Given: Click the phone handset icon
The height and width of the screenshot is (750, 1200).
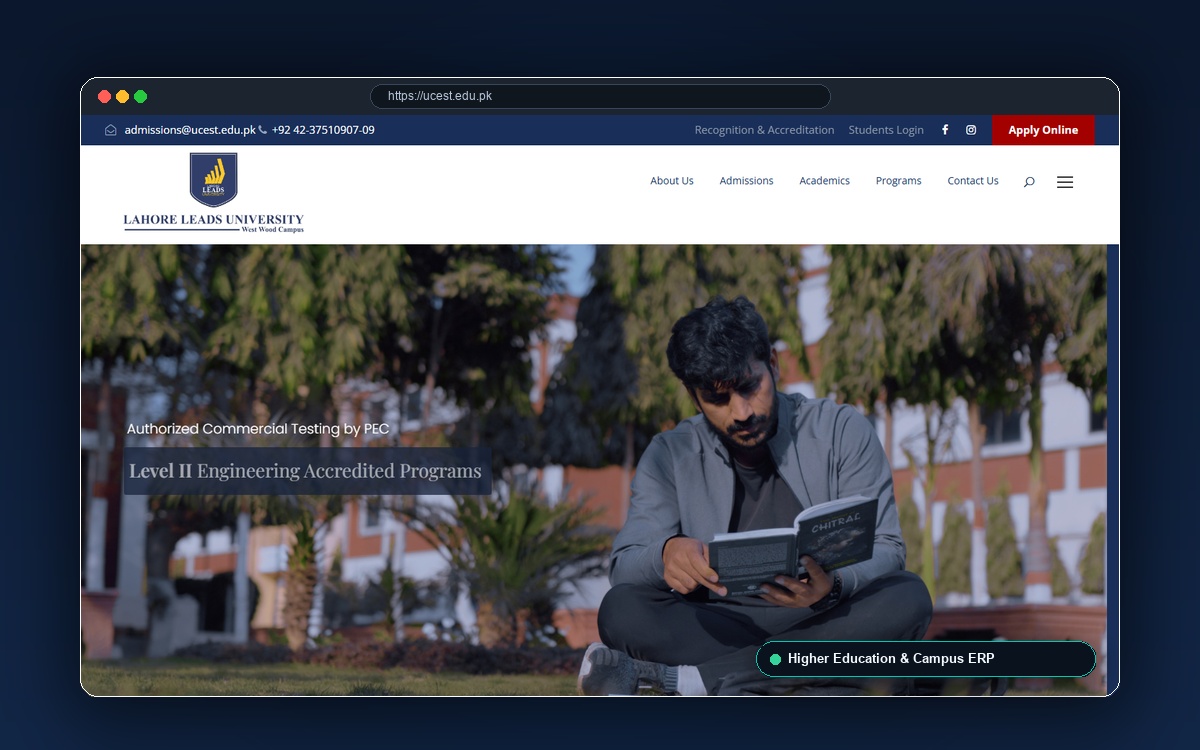Looking at the screenshot, I should pos(263,130).
